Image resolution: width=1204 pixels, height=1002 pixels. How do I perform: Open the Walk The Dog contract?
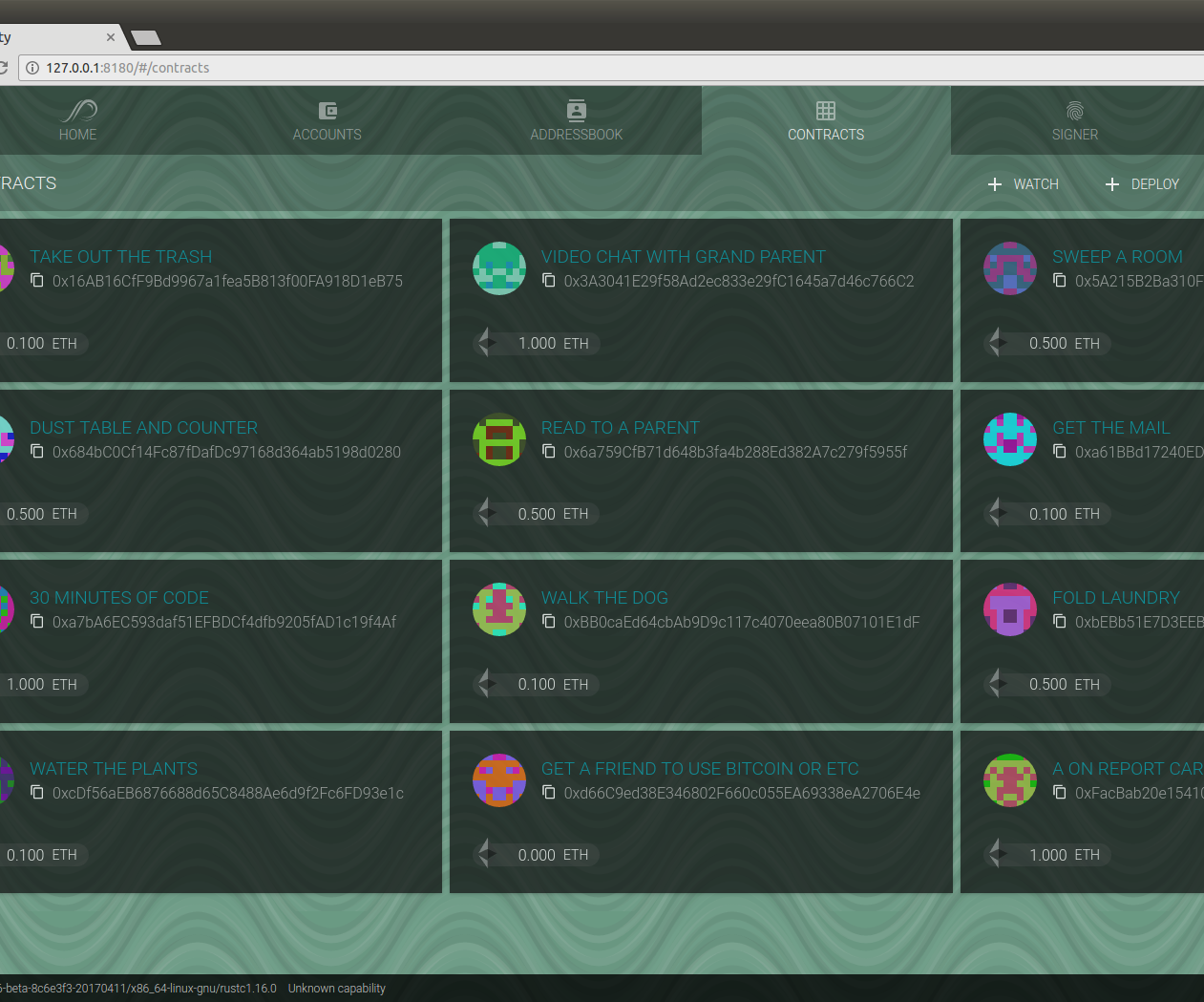tap(604, 598)
